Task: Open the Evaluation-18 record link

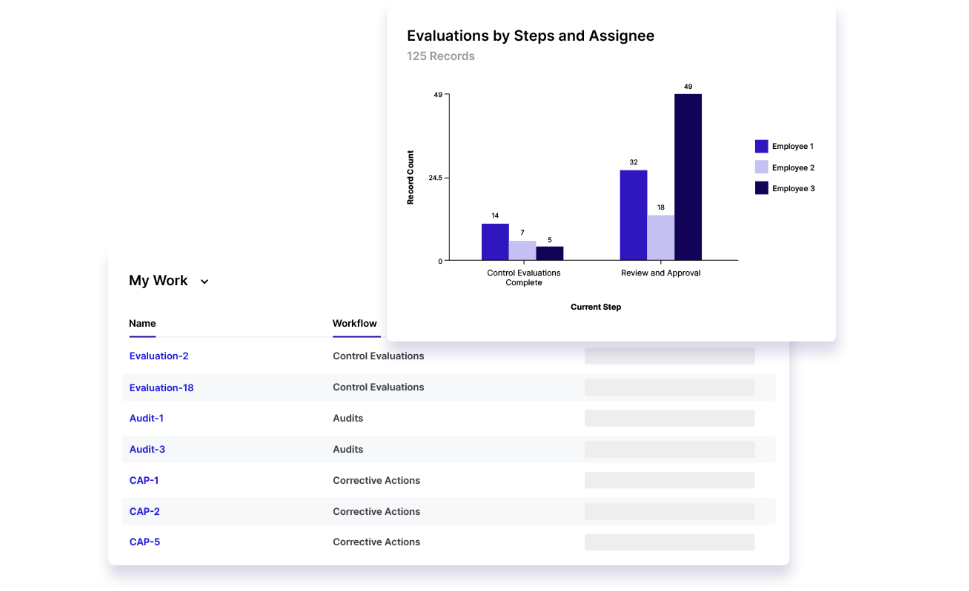Action: pyautogui.click(x=161, y=387)
